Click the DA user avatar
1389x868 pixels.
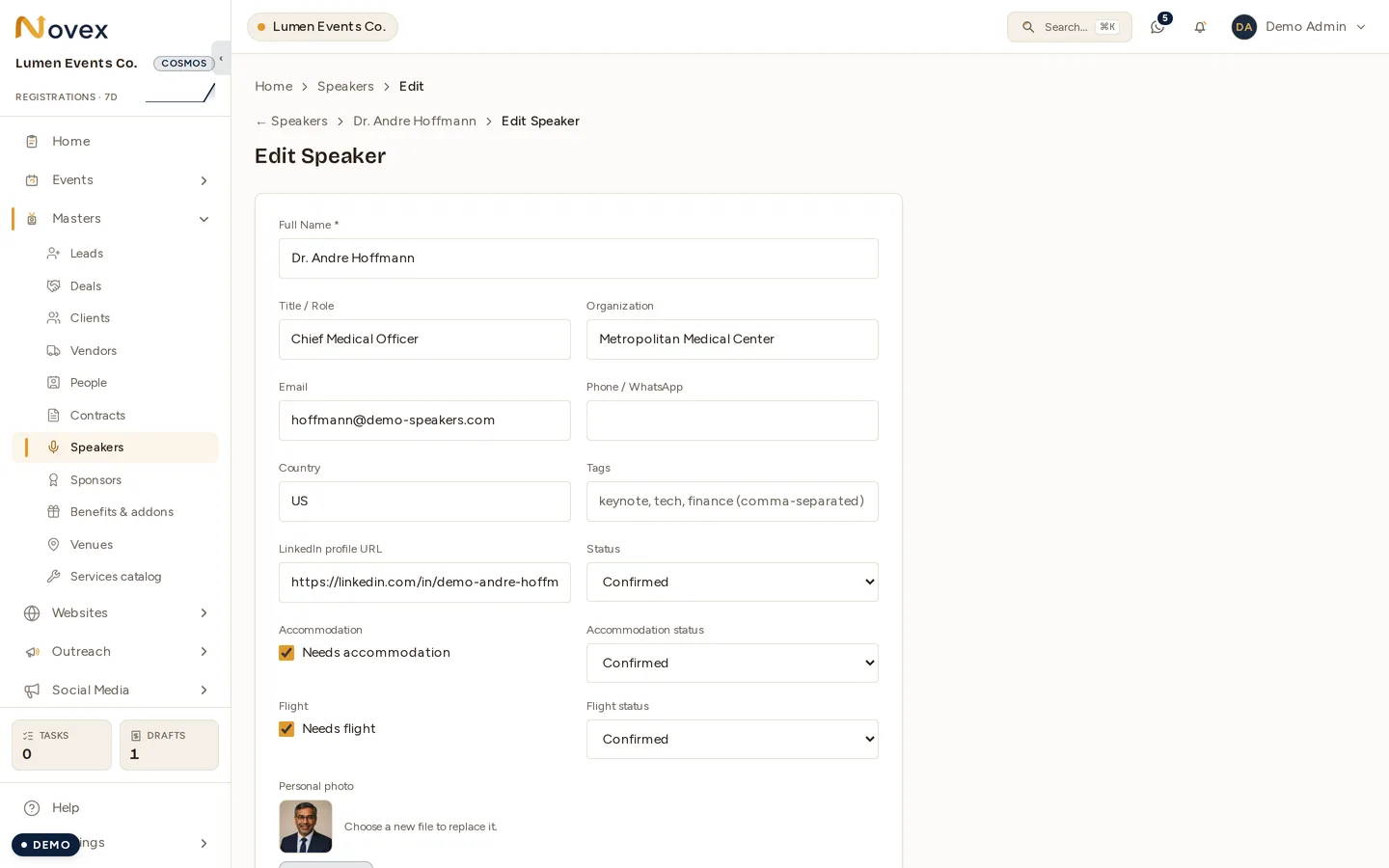pyautogui.click(x=1244, y=27)
